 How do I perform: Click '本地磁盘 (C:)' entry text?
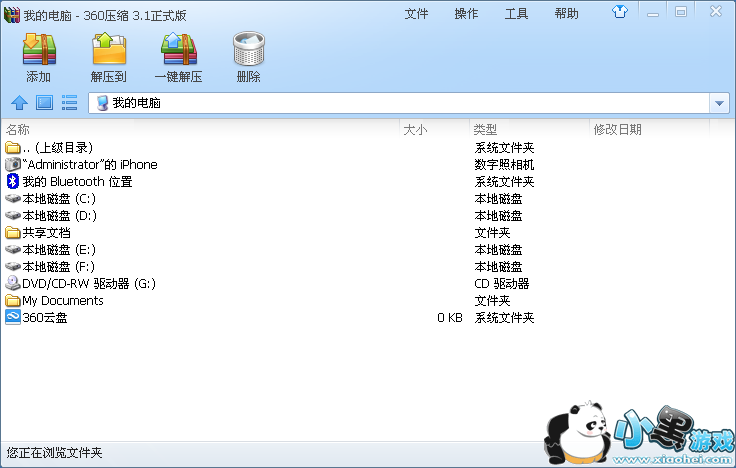pos(59,199)
